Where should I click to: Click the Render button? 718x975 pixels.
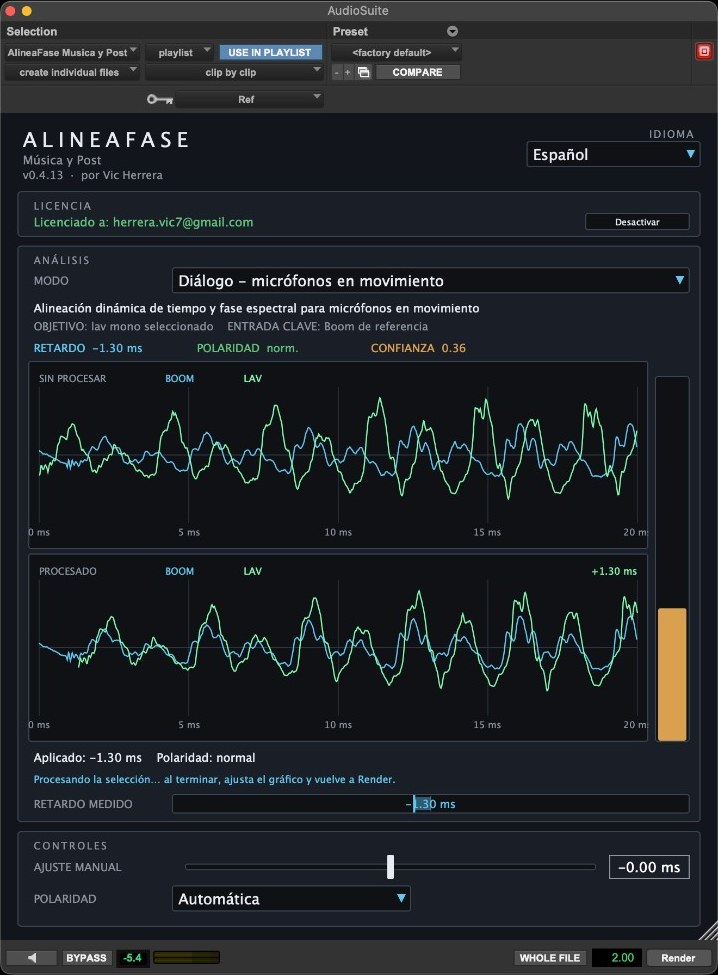coord(678,958)
